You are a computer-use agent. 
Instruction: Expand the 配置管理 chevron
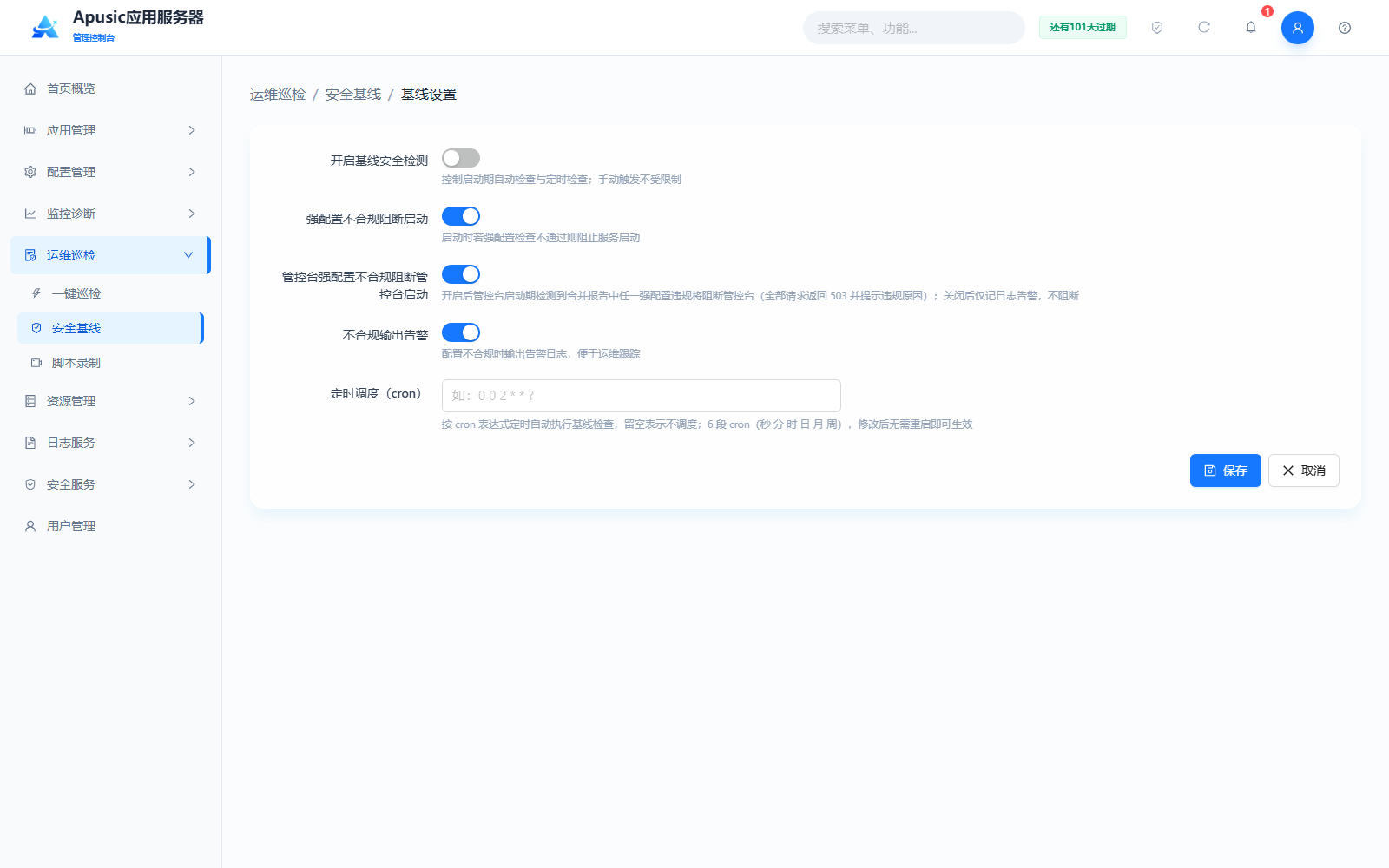click(x=192, y=172)
